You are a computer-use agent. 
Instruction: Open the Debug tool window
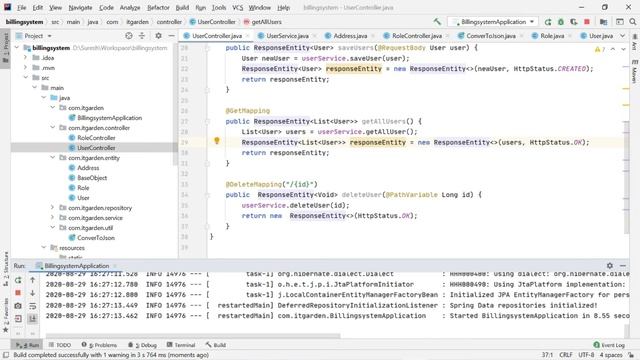click(x=142, y=345)
